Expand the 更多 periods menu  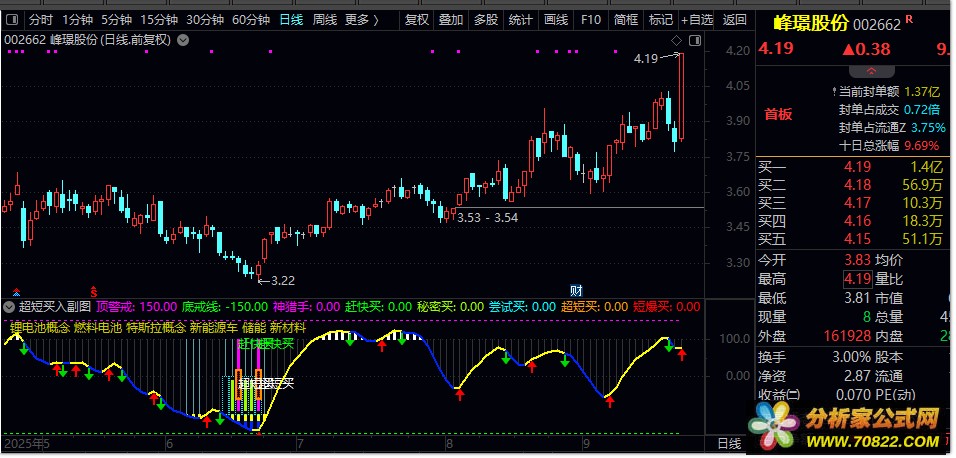tap(362, 20)
